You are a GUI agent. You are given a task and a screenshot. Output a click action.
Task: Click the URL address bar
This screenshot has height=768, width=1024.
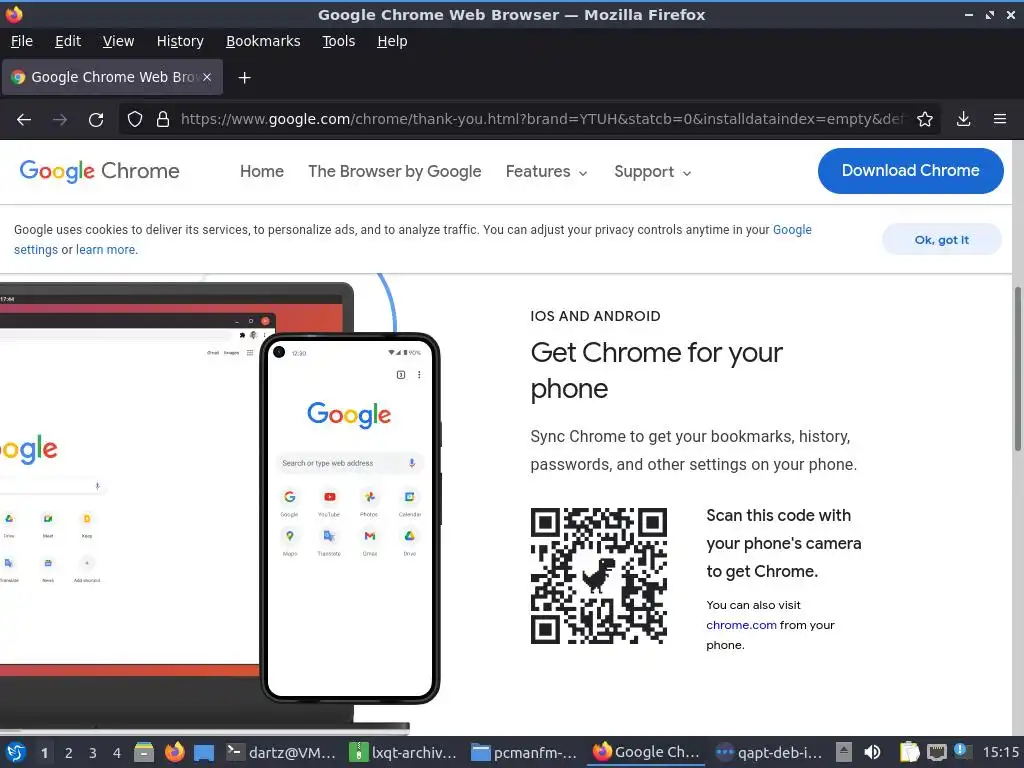click(x=542, y=120)
